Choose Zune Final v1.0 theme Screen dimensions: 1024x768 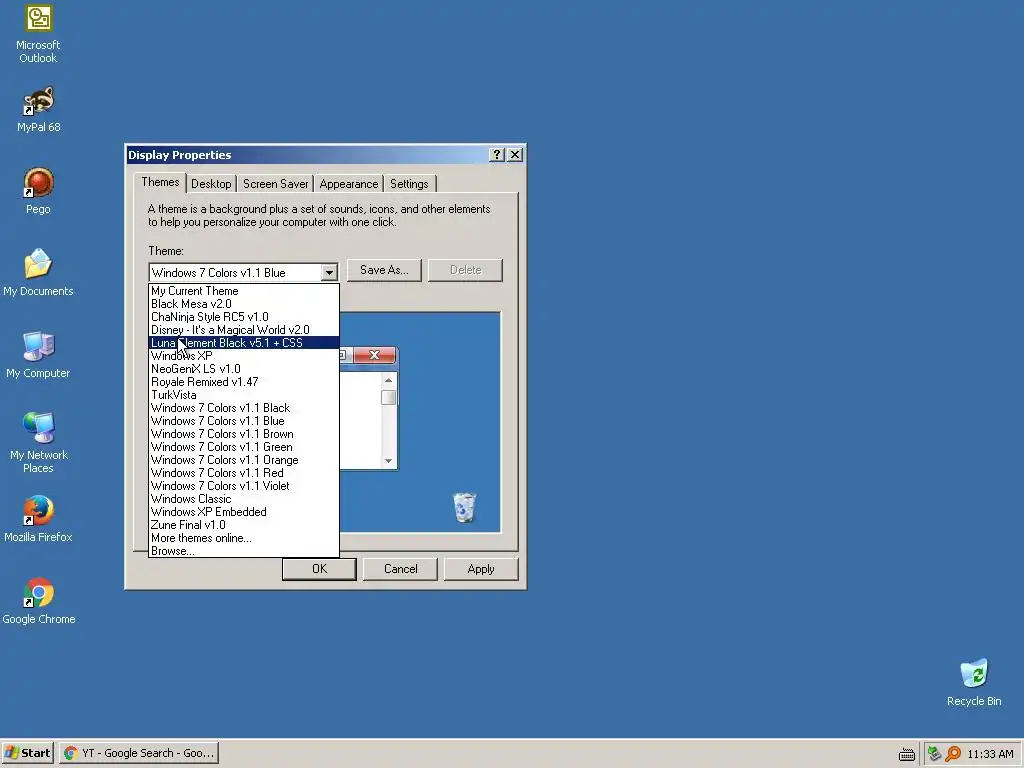[x=244, y=525]
